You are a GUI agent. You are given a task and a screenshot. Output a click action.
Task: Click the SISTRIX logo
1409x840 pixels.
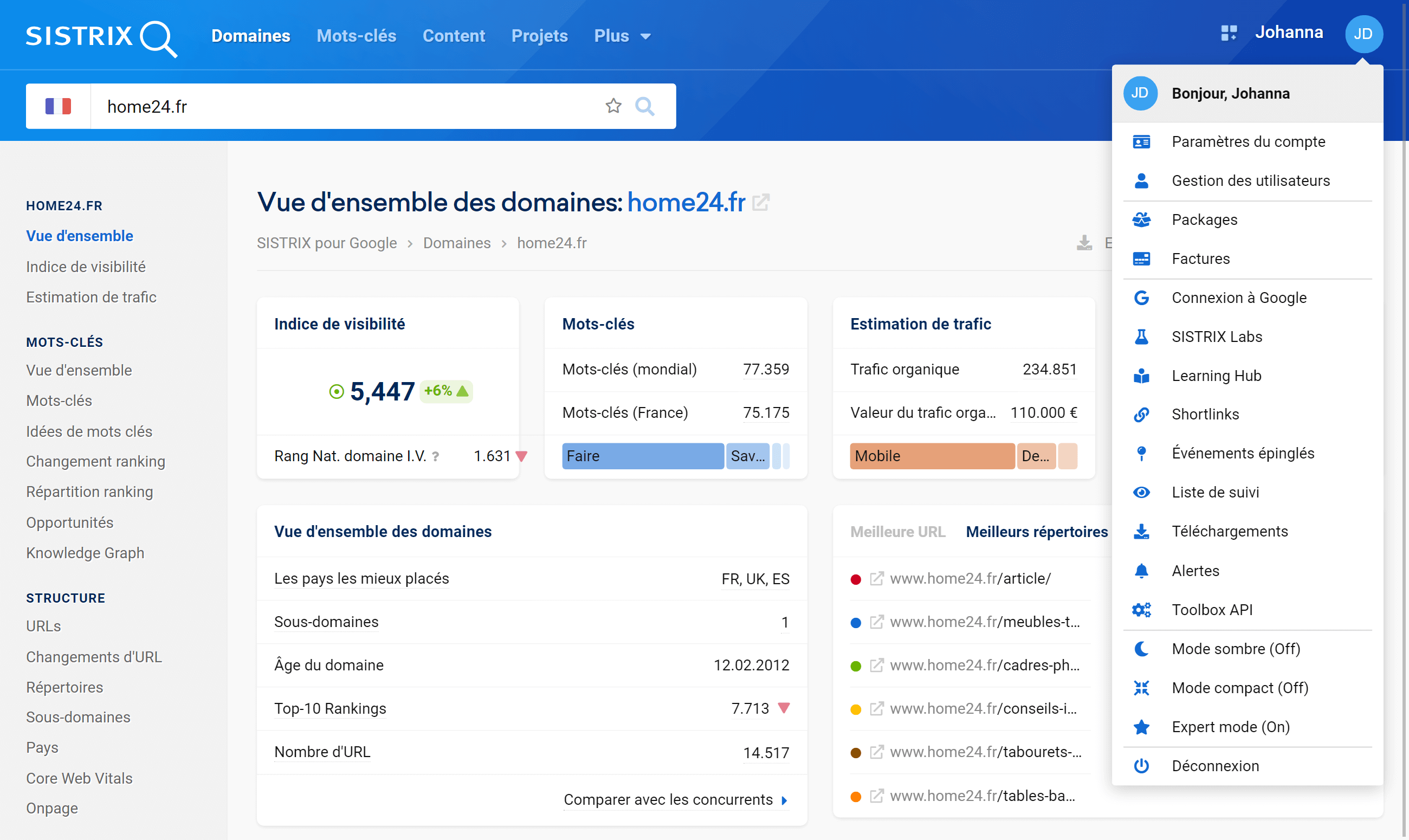[101, 37]
